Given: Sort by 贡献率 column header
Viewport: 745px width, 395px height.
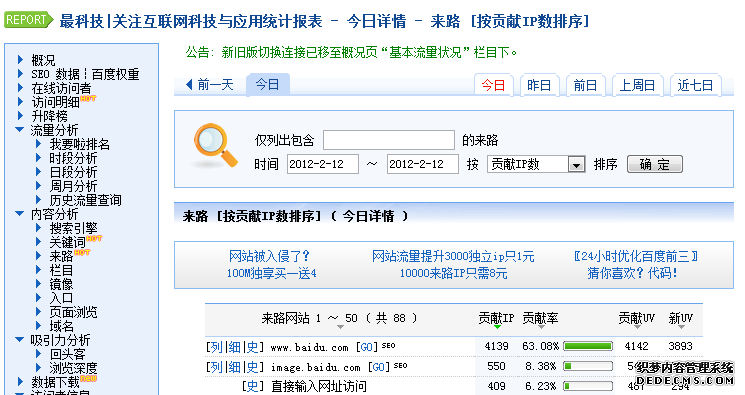Looking at the screenshot, I should 540,318.
